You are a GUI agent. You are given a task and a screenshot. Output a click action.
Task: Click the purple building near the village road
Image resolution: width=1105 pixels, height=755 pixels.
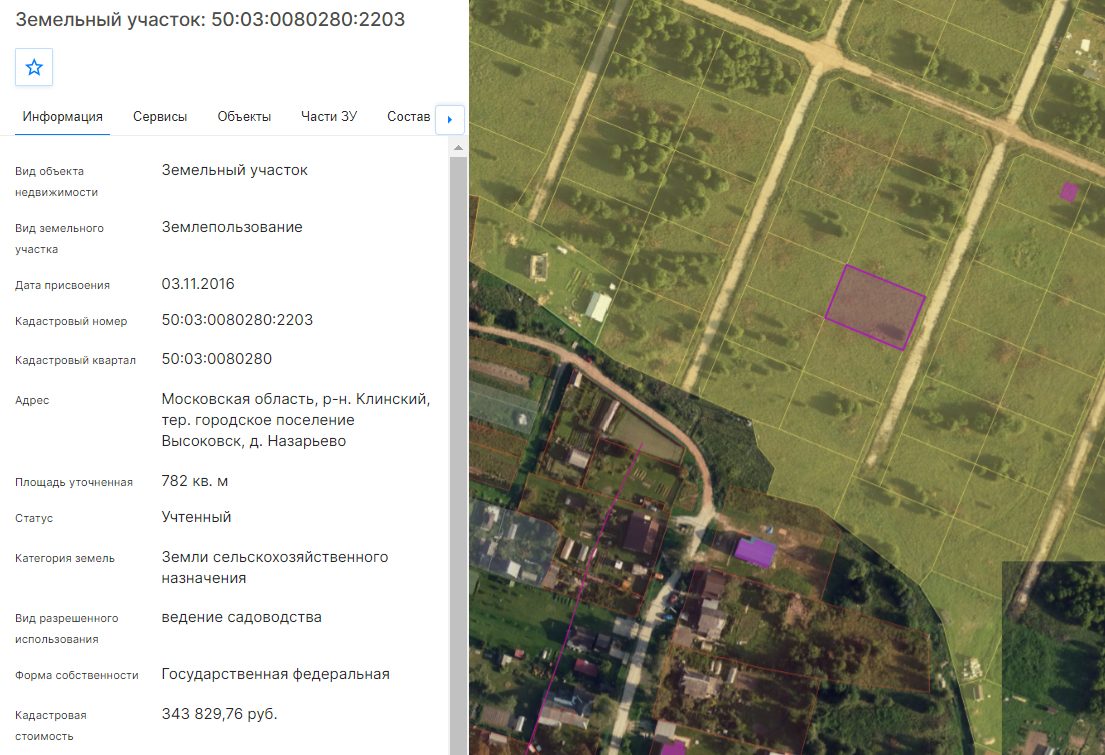[x=755, y=552]
